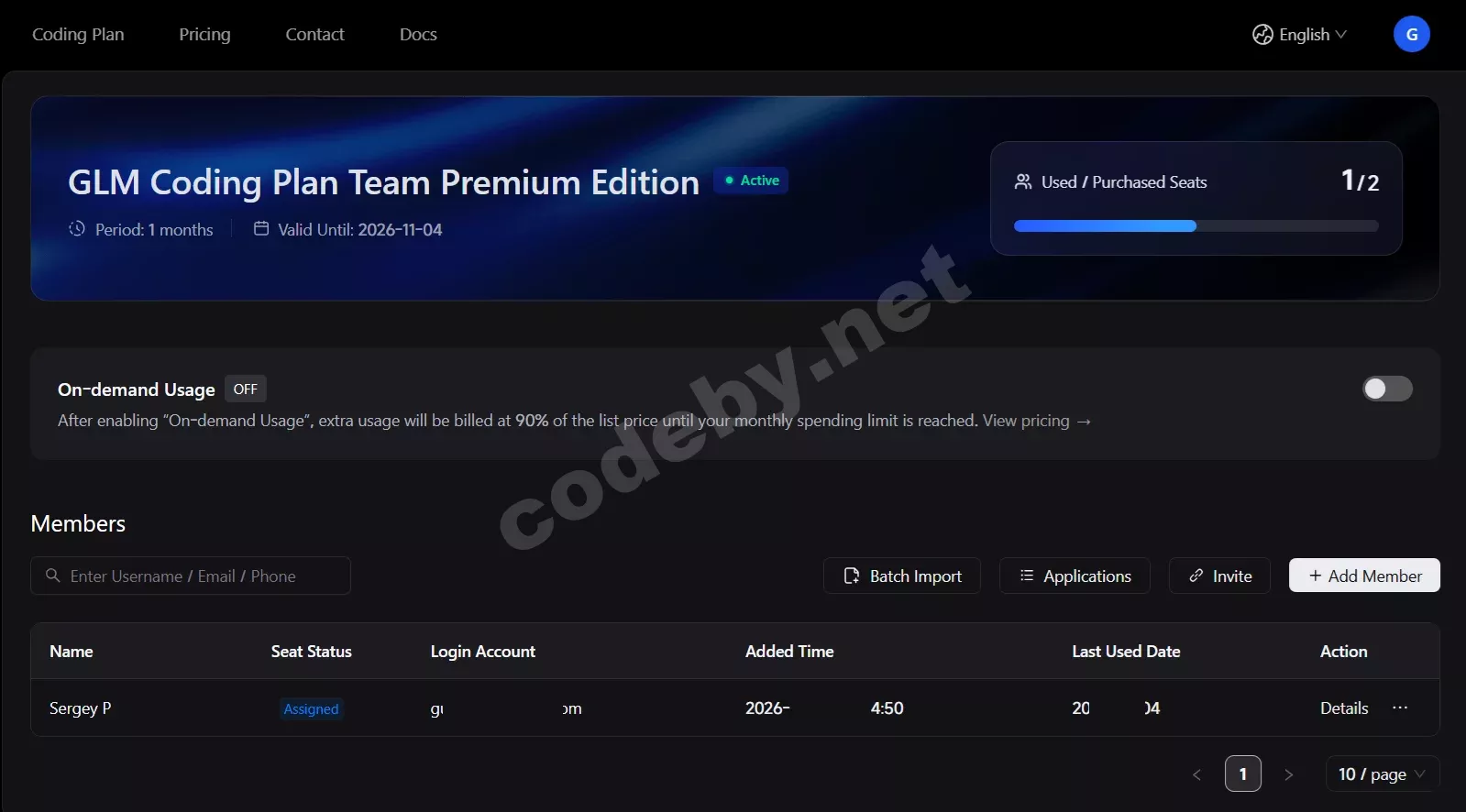1466x812 pixels.
Task: Open the View pricing link
Action: click(x=1036, y=421)
